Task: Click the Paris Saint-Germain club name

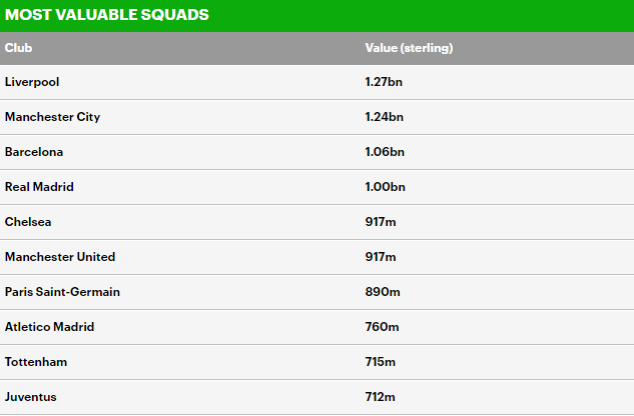Action: pyautogui.click(x=69, y=292)
